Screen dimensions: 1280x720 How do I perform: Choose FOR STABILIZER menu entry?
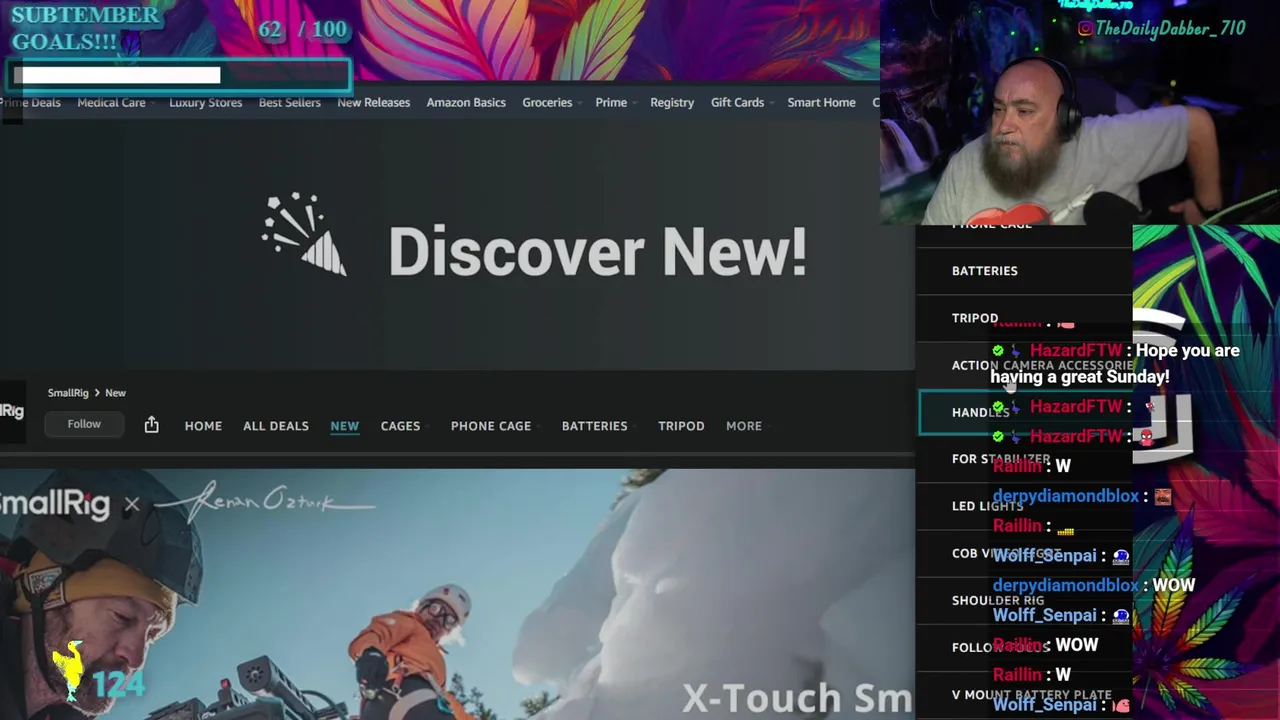(1024, 459)
